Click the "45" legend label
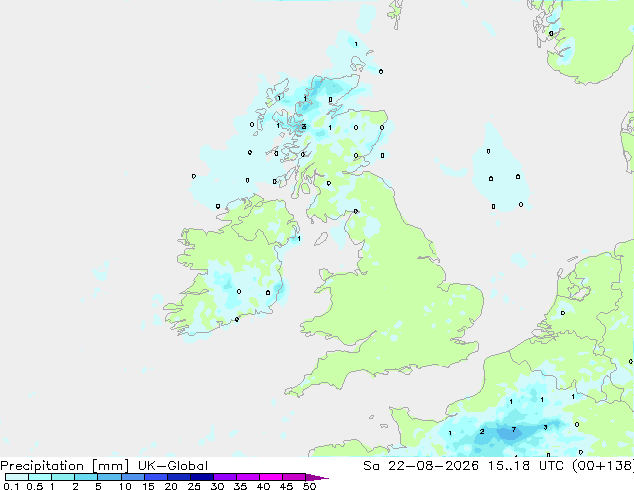Image resolution: width=634 pixels, height=490 pixels. click(286, 486)
